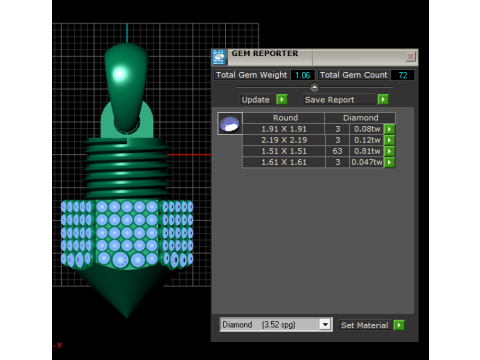Image resolution: width=480 pixels, height=360 pixels.
Task: Click the green arrow for the 1.91 X 1.91 row
Action: click(389, 129)
